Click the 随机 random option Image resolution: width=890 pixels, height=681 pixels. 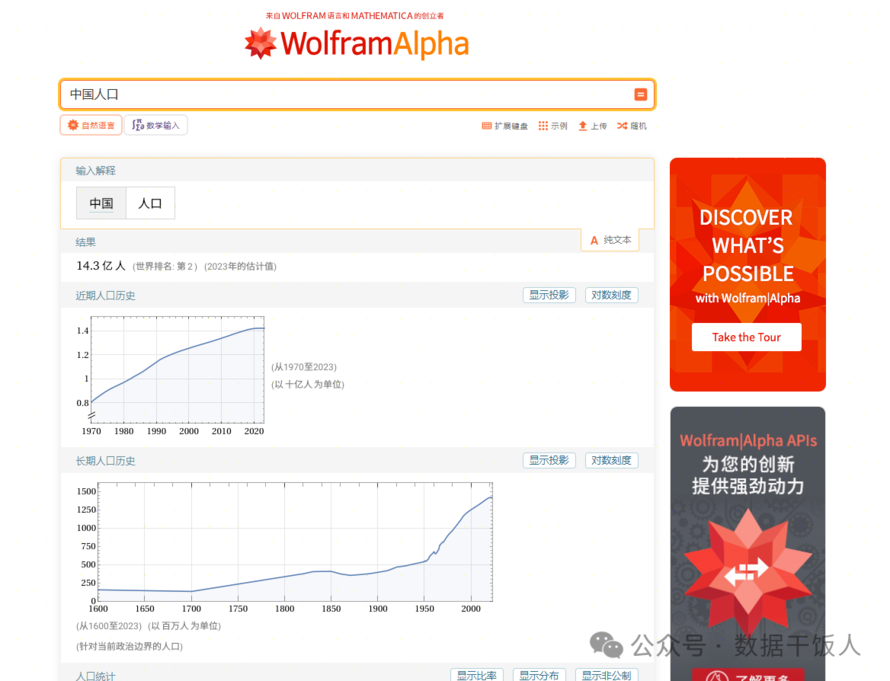(x=632, y=126)
